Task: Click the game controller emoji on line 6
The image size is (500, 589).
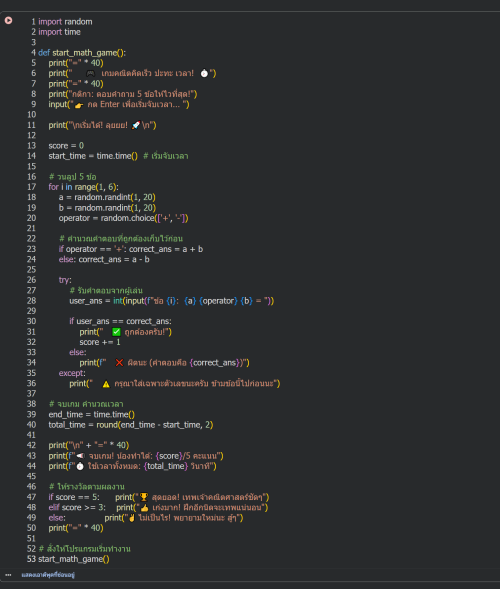Action: 91,73
